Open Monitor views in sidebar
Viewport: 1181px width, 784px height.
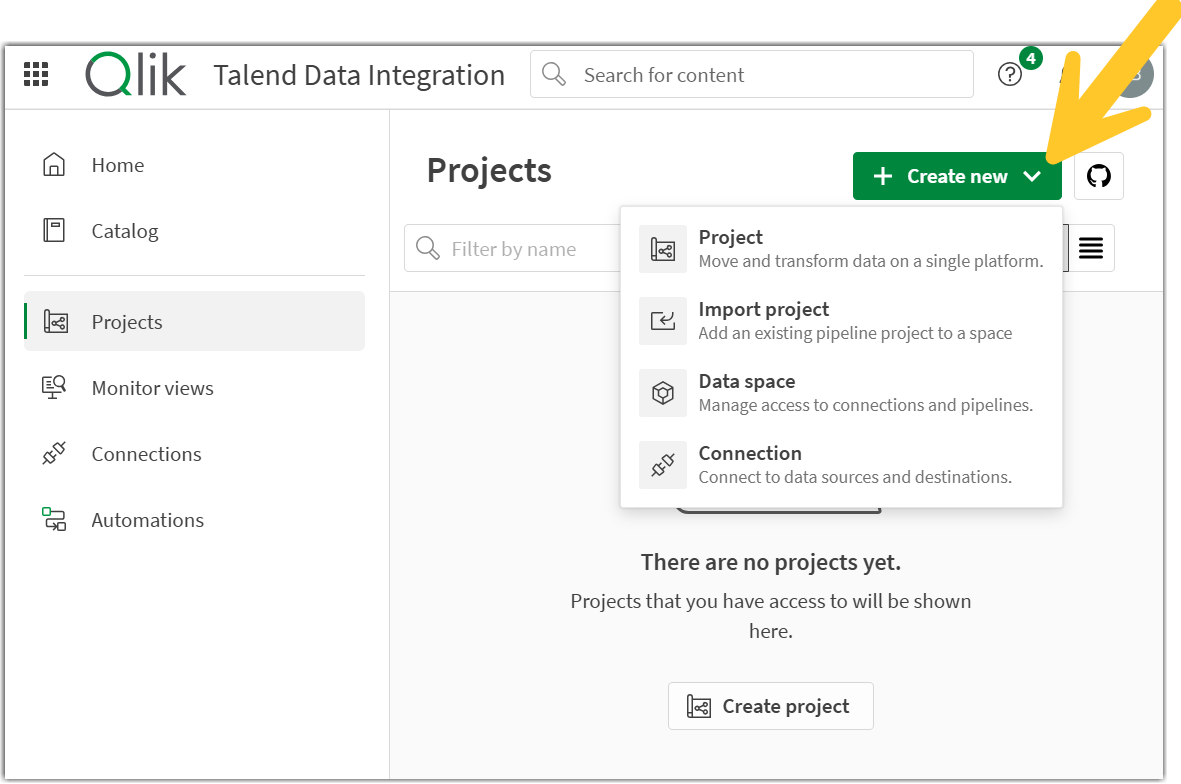194,388
